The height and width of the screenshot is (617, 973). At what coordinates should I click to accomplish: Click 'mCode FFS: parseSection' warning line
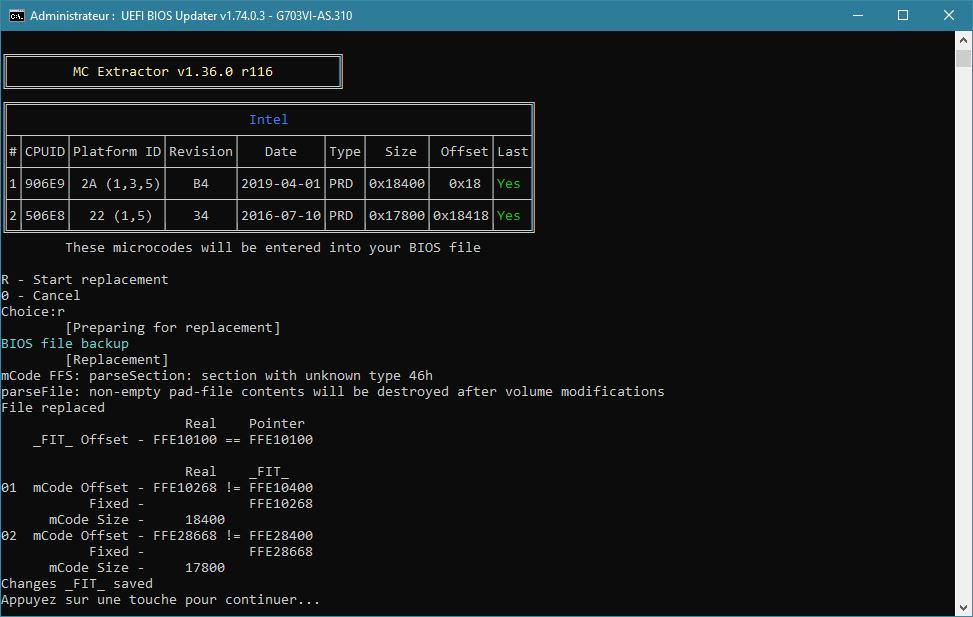pos(217,376)
